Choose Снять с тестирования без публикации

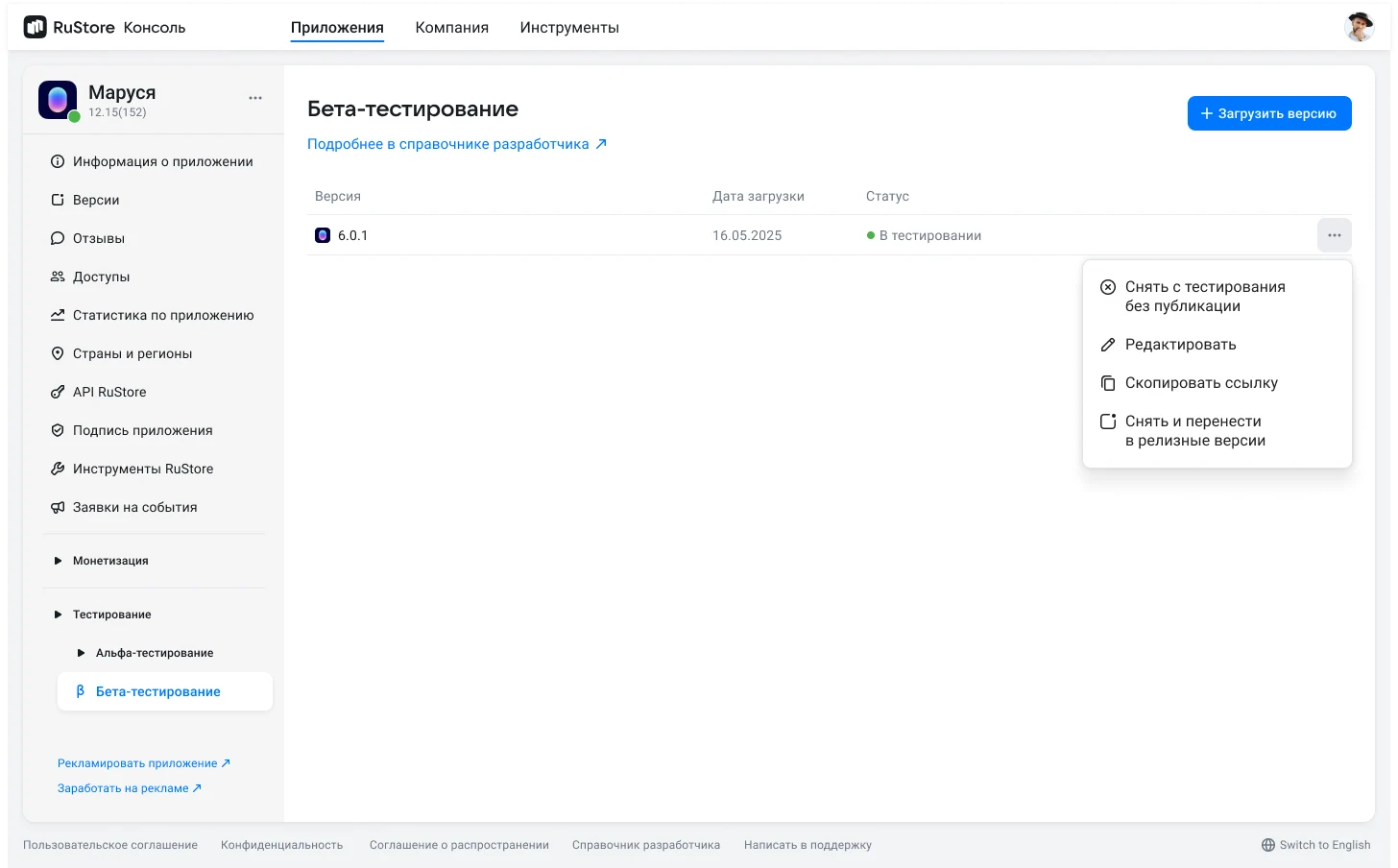[x=1217, y=297]
